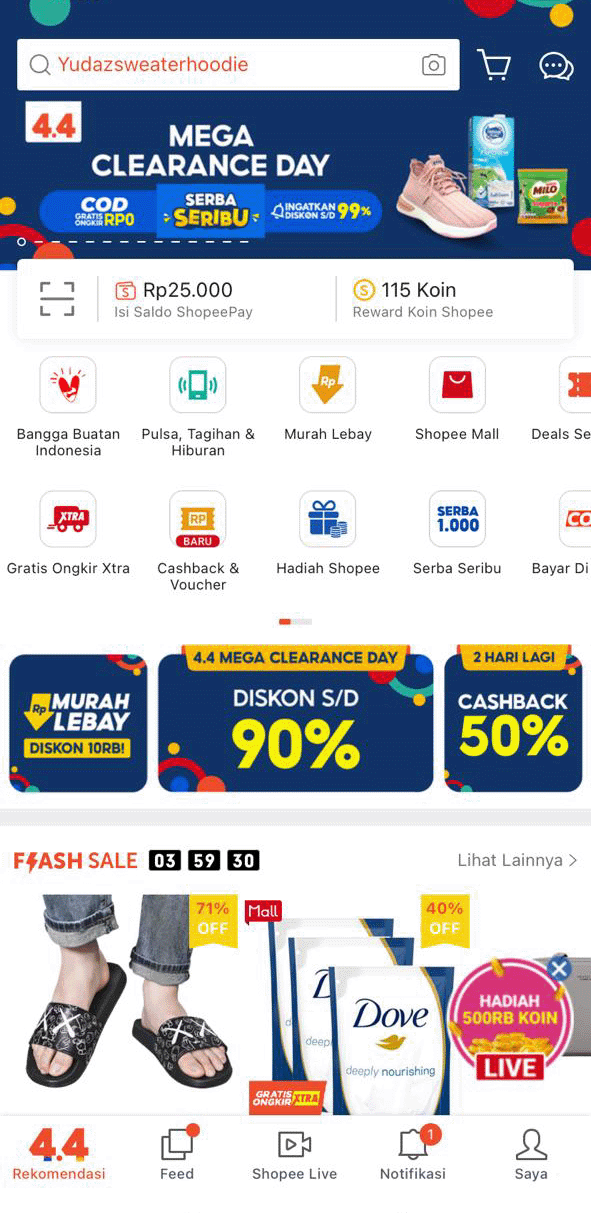Open Cashback & Voucher icon
This screenshot has height=1213, width=591.
[x=198, y=519]
